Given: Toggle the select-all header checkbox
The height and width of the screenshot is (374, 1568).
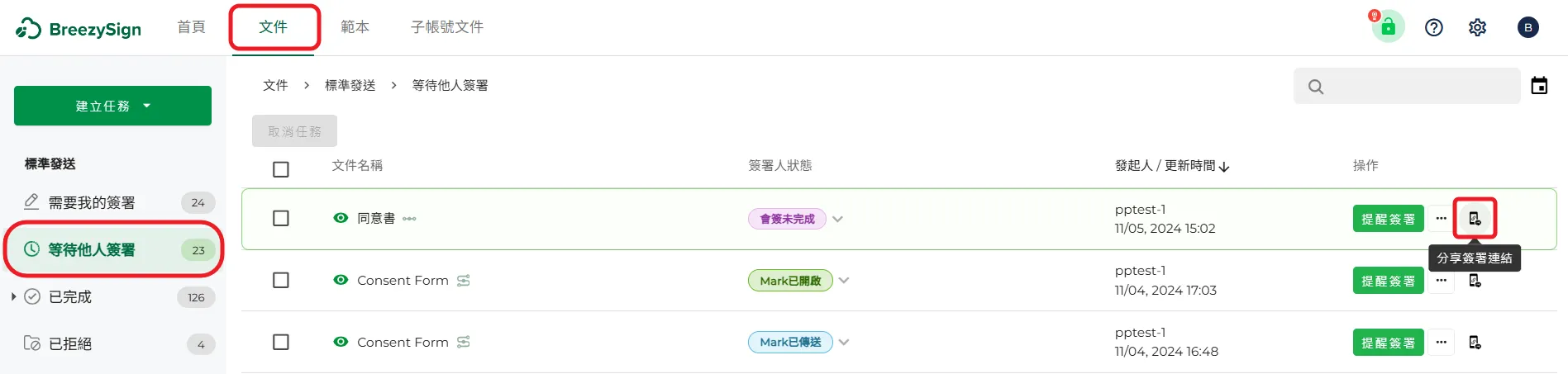Looking at the screenshot, I should (281, 169).
